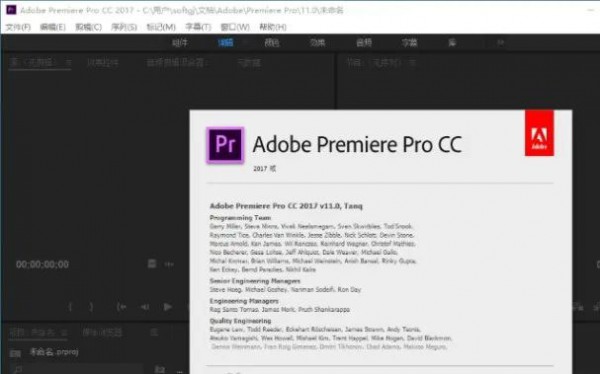Click the Engineering Managers heading above 'Raq Santo Tomas'

point(244,301)
